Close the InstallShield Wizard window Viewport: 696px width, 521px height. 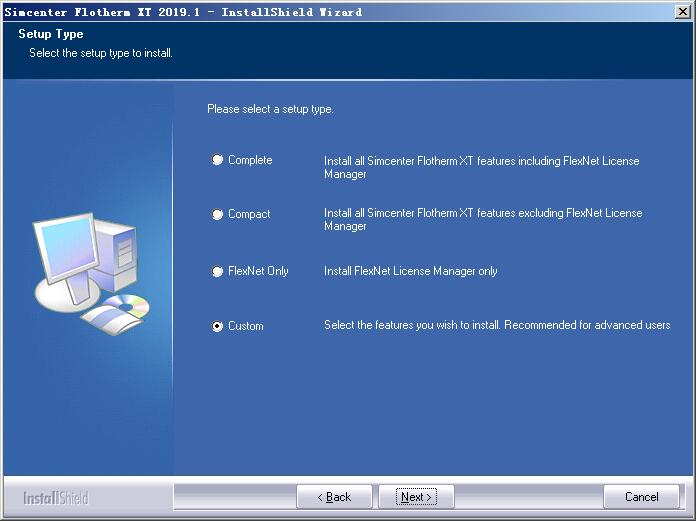682,12
